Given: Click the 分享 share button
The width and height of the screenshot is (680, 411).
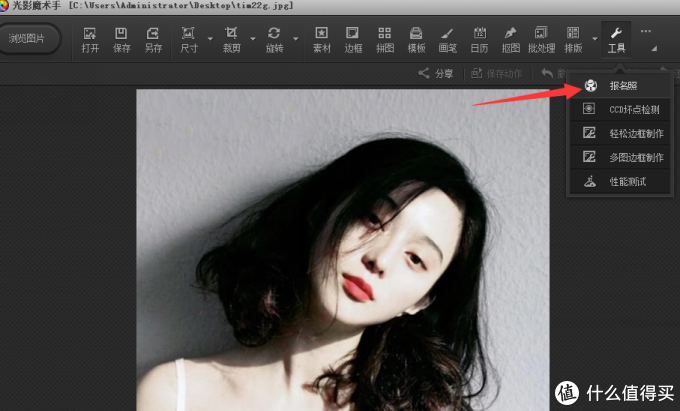Looking at the screenshot, I should point(436,73).
